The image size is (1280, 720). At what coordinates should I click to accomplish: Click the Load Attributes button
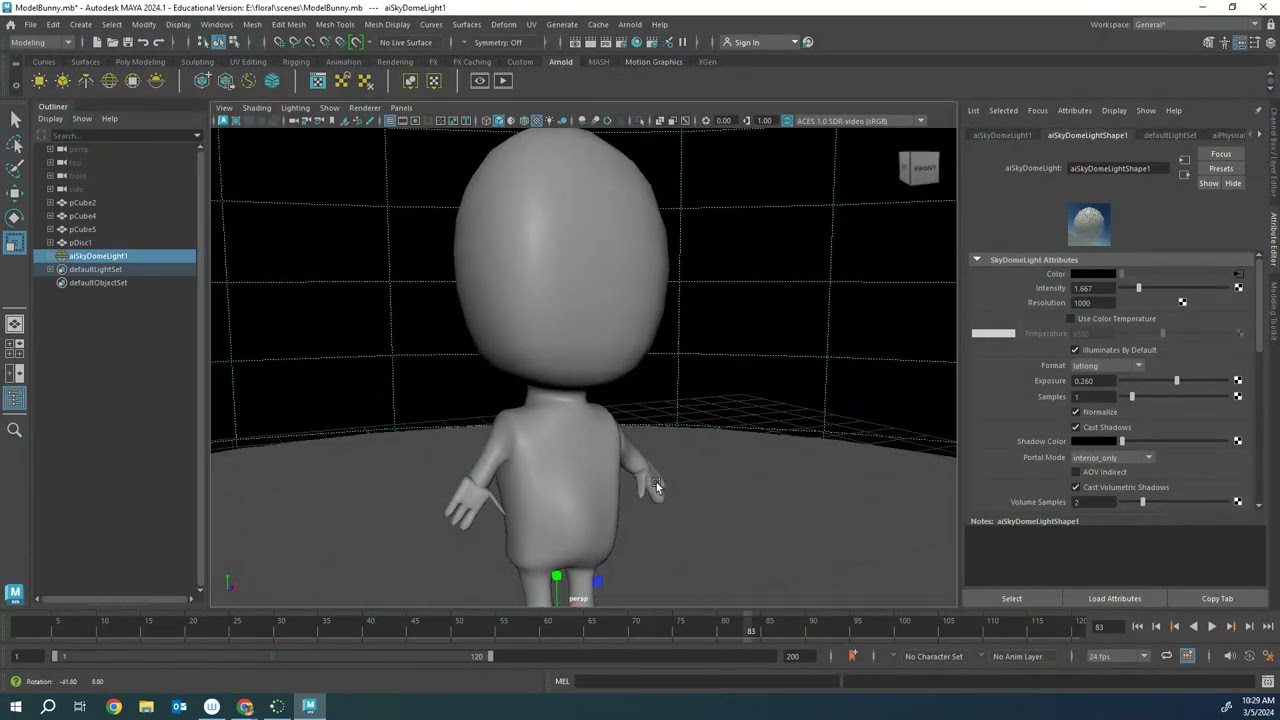coord(1114,599)
